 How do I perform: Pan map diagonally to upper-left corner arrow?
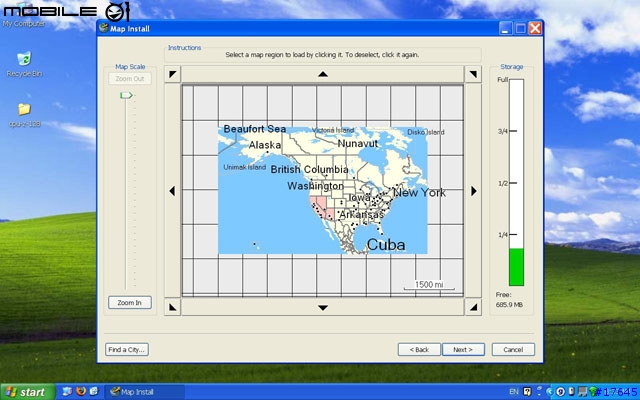pos(172,74)
